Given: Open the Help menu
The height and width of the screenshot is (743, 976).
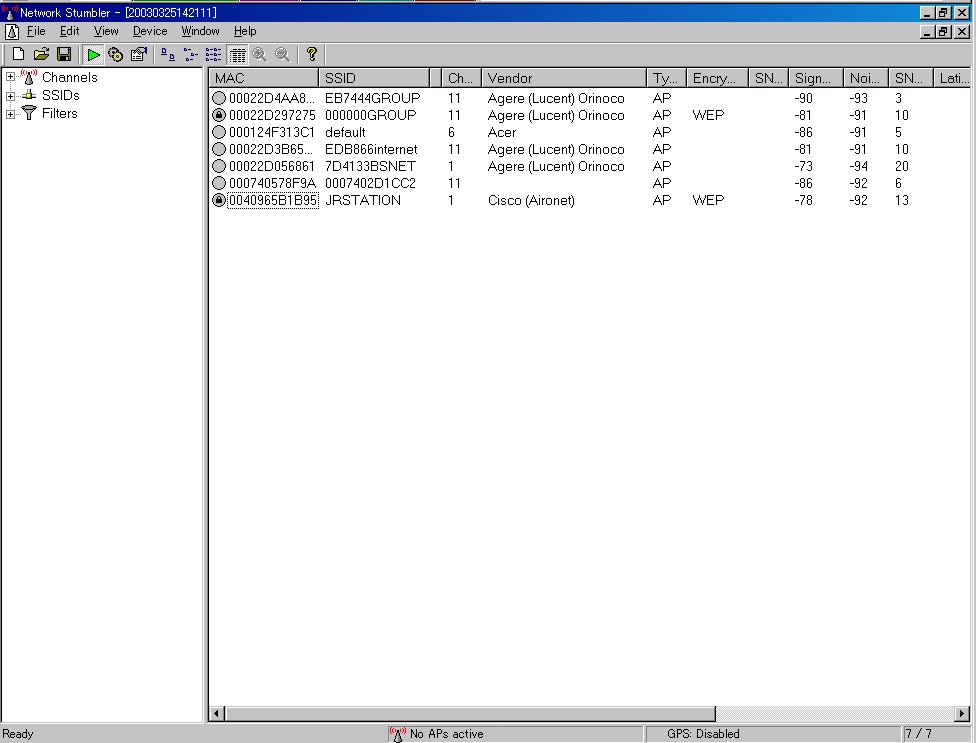Looking at the screenshot, I should (x=245, y=31).
